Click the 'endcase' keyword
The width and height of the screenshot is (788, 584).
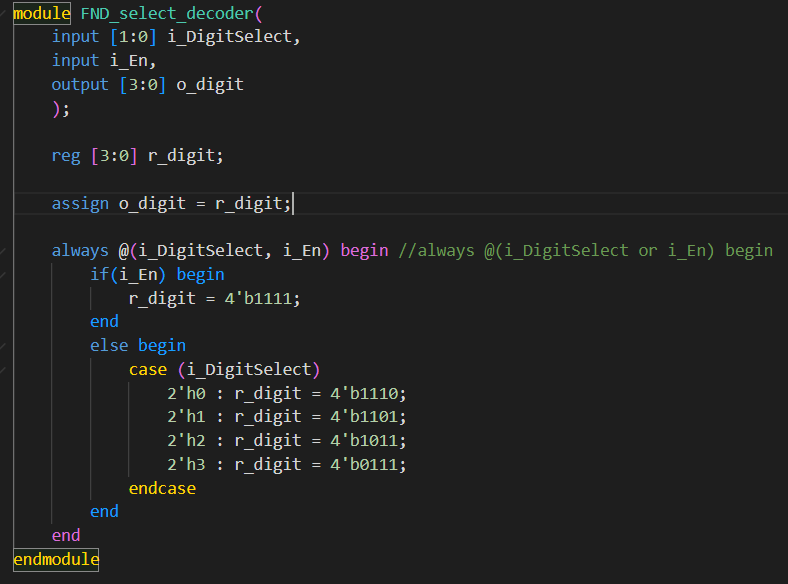(x=162, y=489)
